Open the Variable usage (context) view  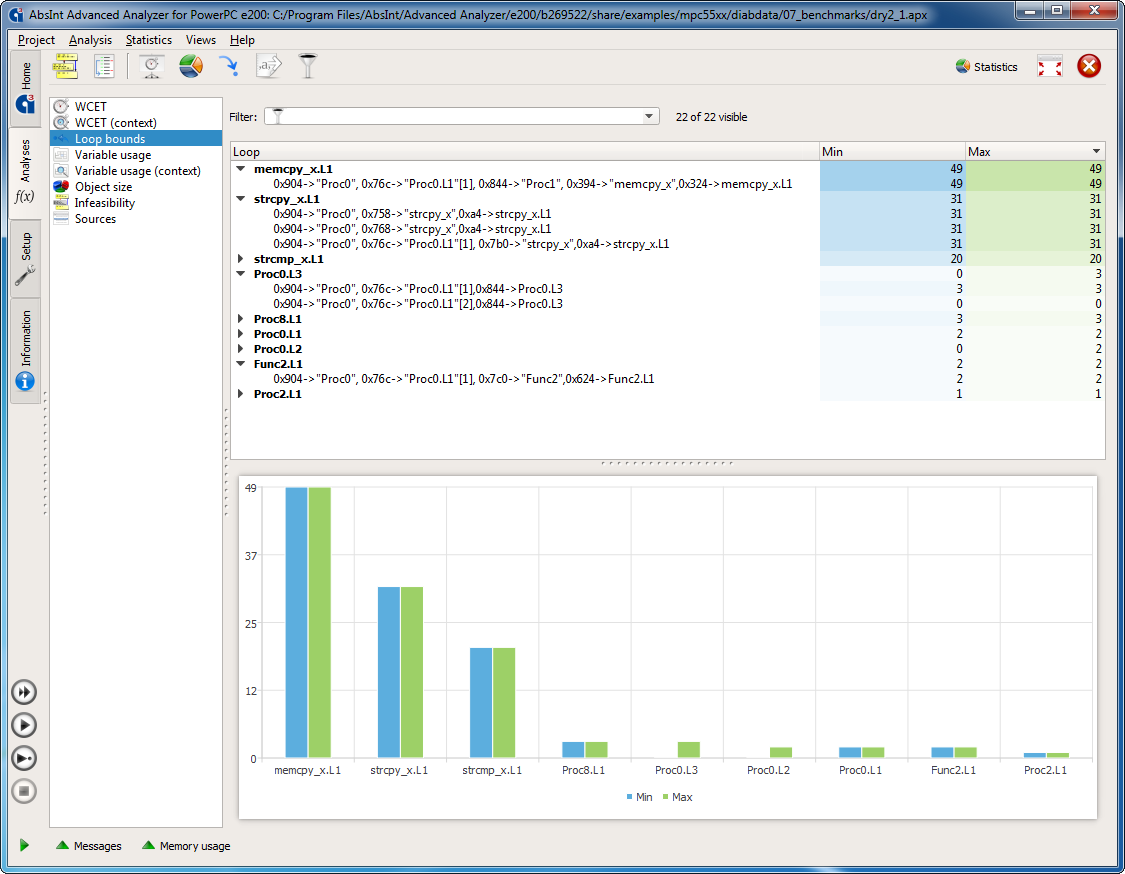point(136,171)
